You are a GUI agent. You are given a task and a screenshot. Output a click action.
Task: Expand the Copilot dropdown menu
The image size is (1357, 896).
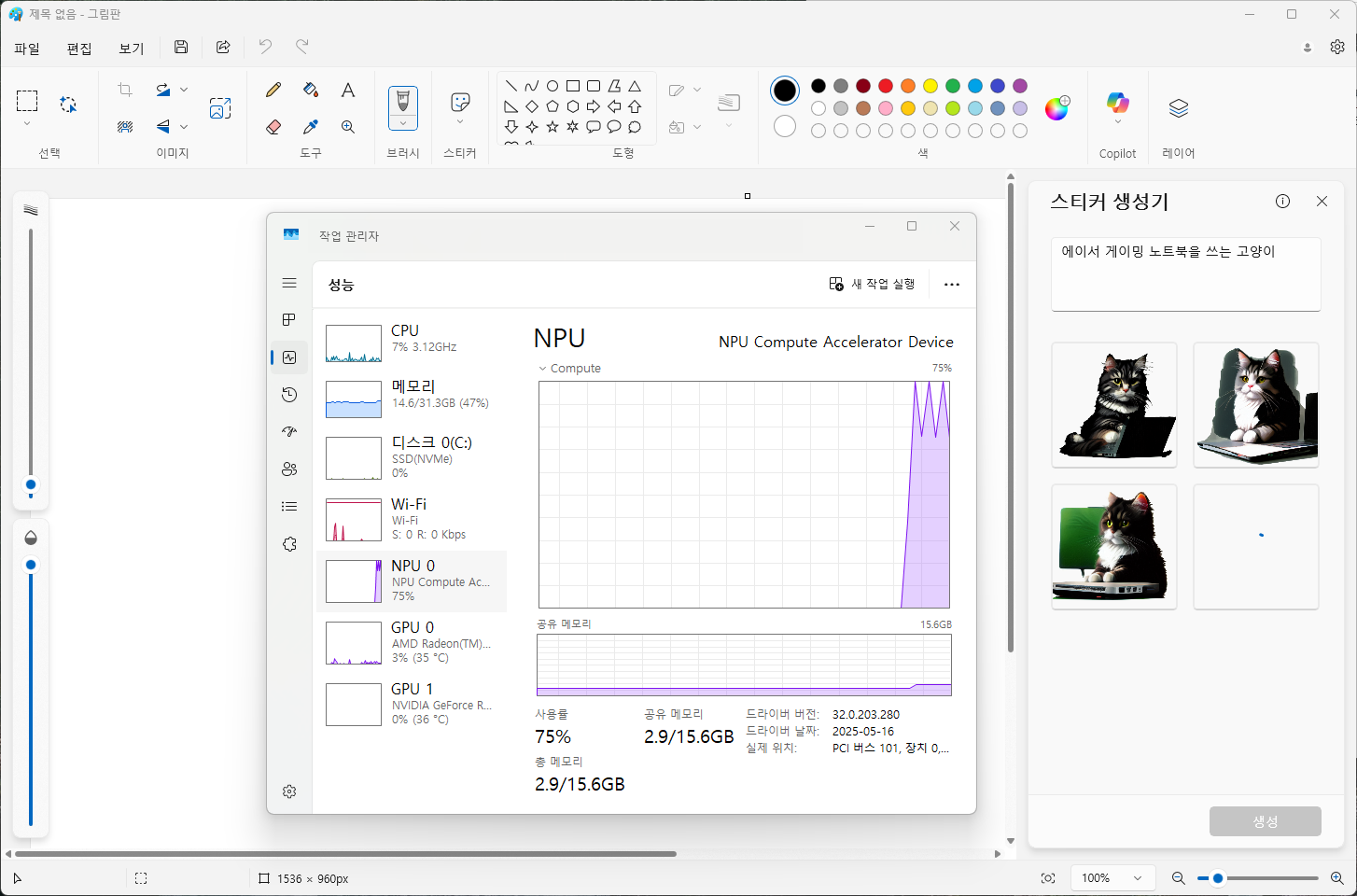pyautogui.click(x=1117, y=122)
